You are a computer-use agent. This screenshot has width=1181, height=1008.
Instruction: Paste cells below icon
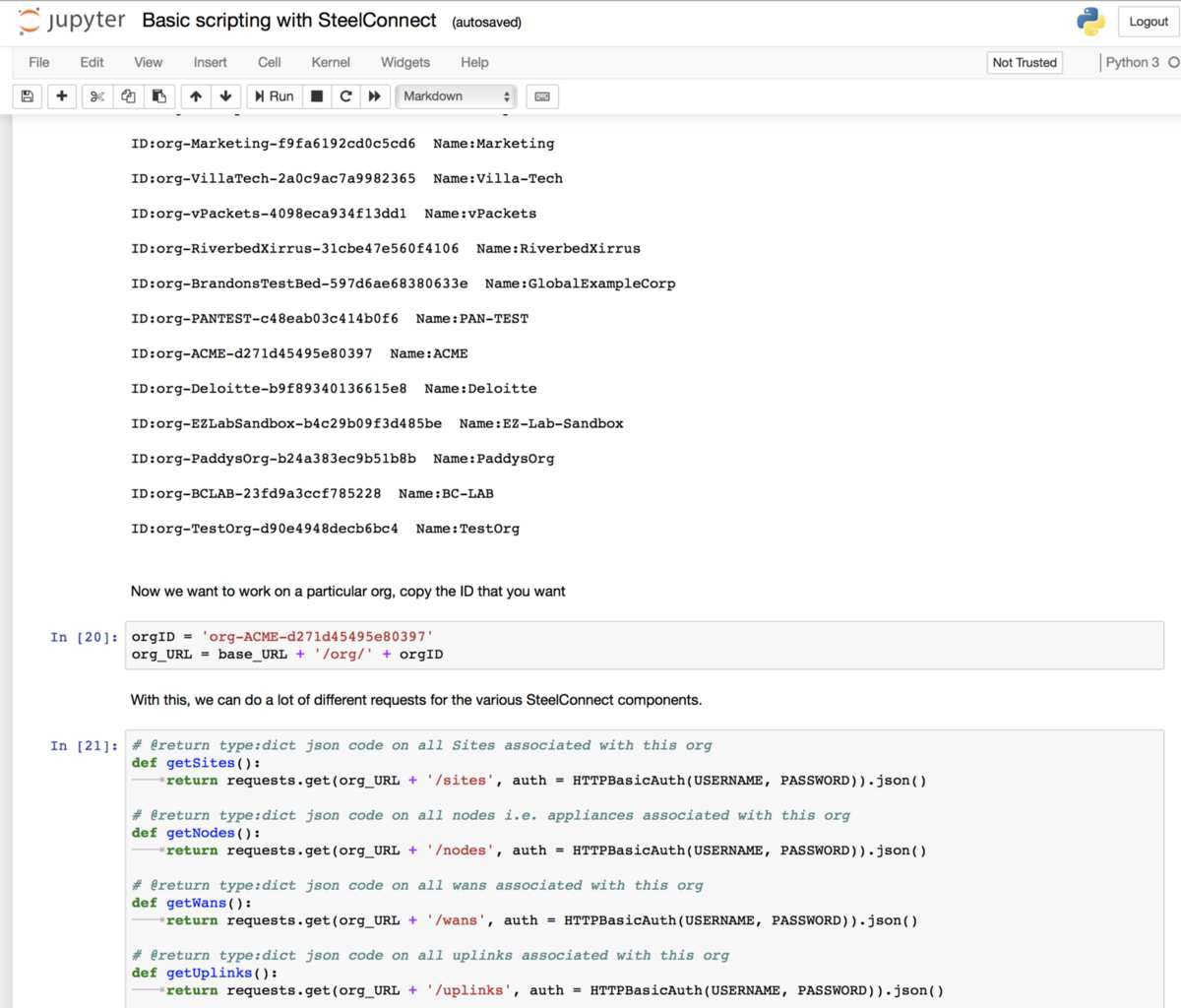click(x=159, y=96)
